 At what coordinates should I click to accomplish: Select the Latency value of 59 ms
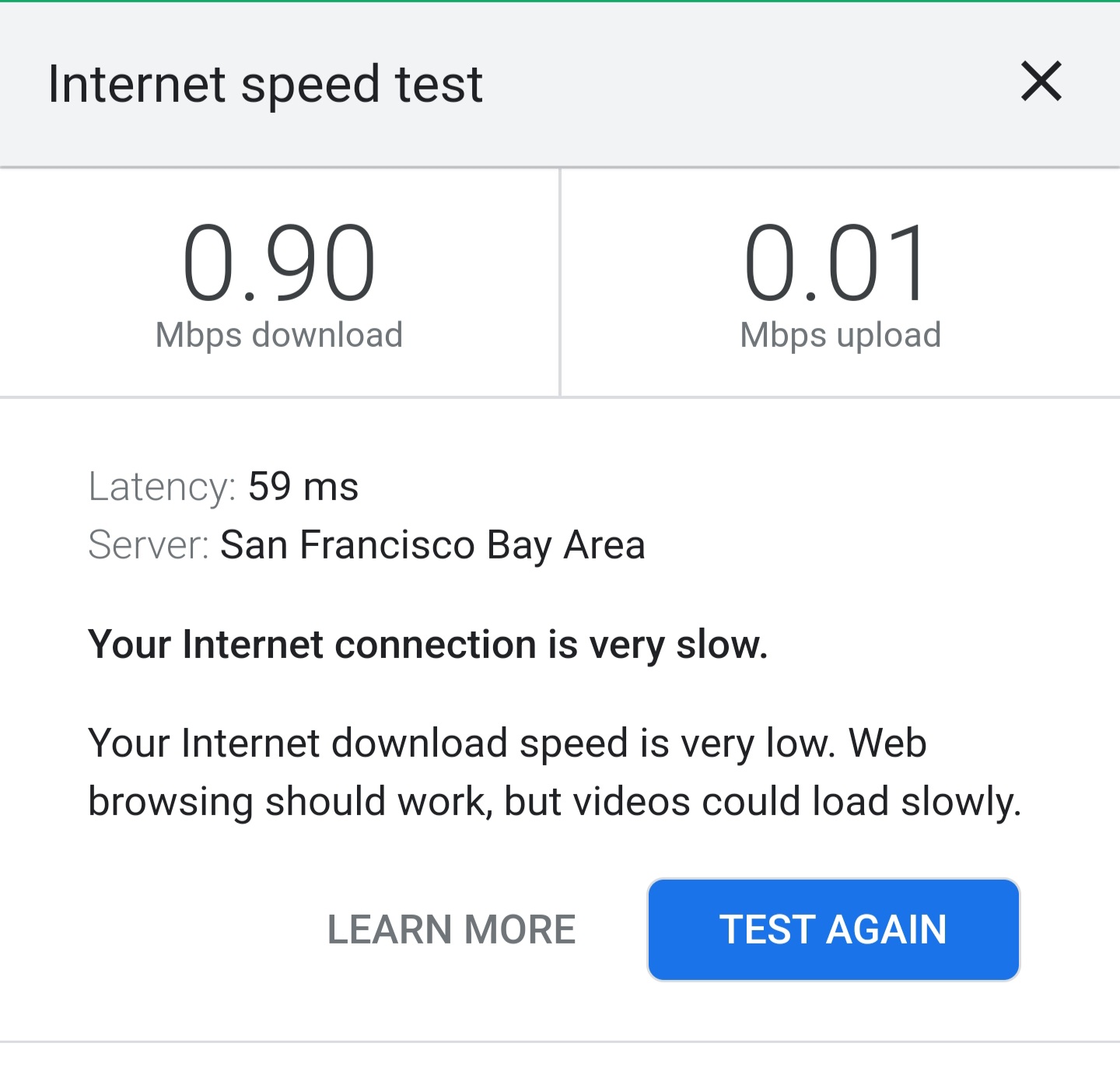click(303, 486)
